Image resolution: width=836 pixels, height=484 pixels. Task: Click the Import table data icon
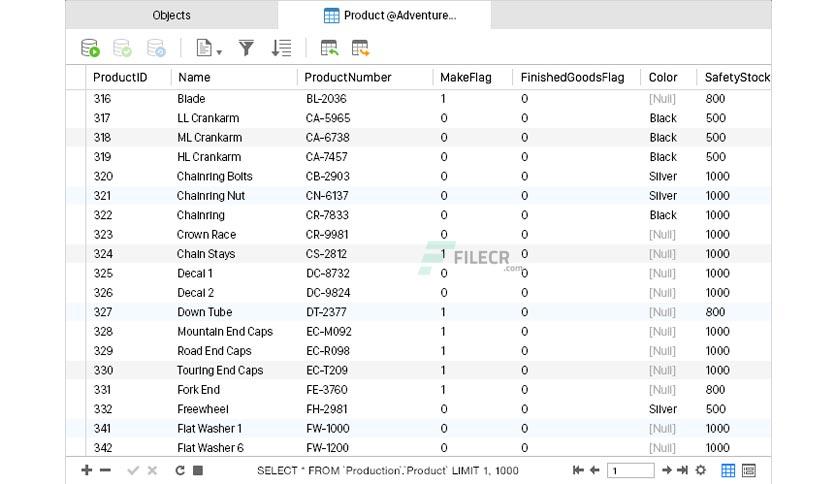329,48
